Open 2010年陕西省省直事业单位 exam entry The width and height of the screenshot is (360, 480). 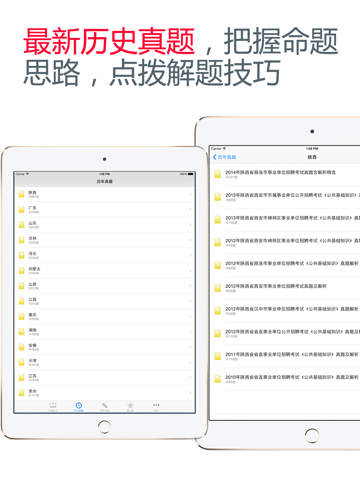[285, 379]
